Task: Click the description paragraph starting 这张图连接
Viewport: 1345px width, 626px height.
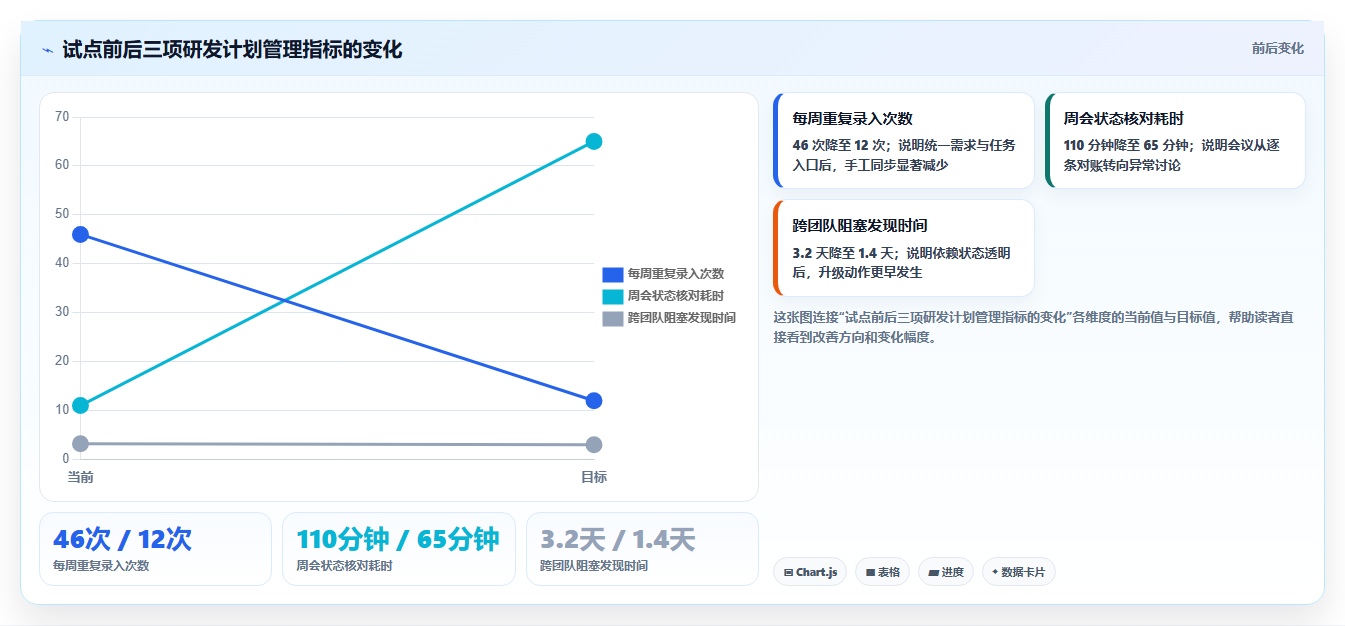Action: pos(1033,327)
